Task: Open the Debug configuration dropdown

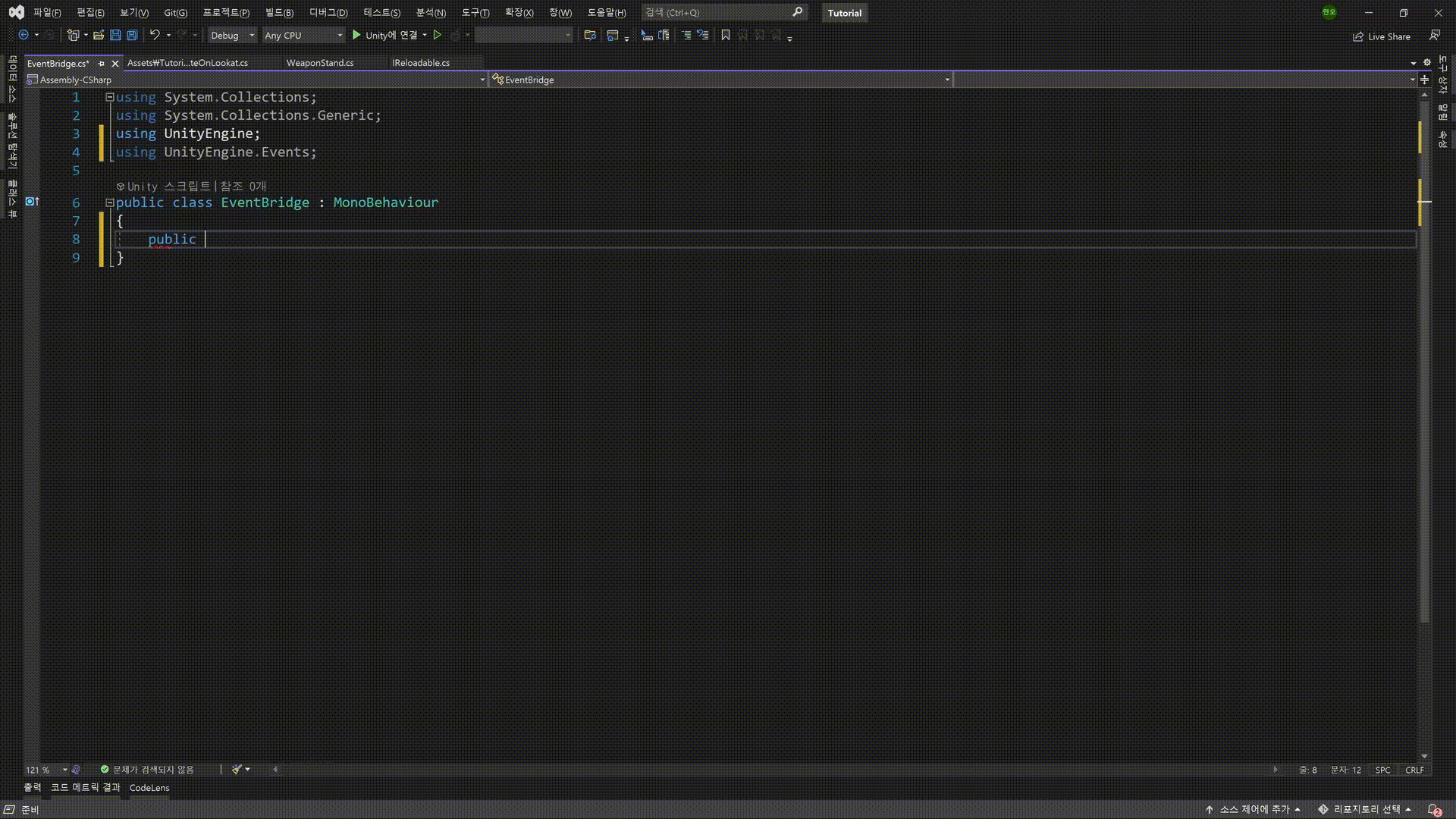Action: pos(232,35)
